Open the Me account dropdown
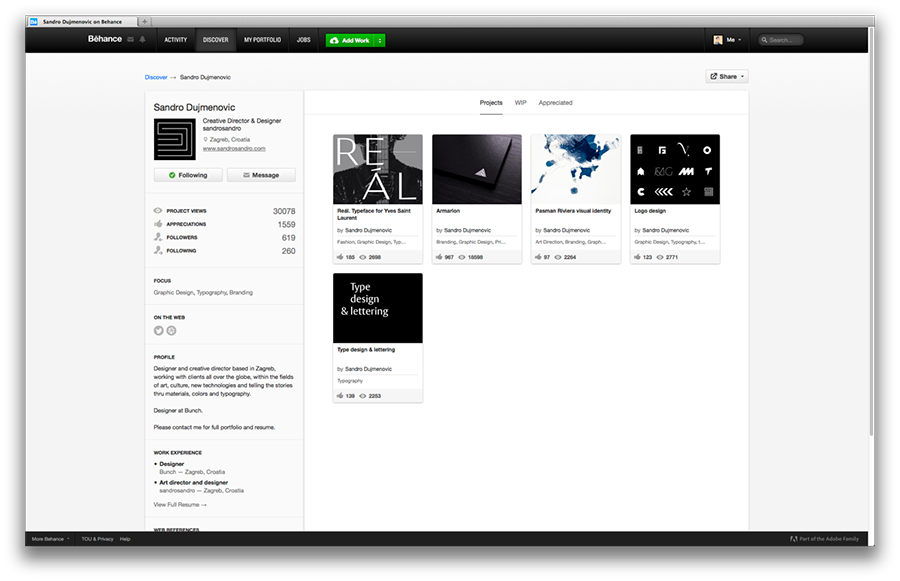 point(727,40)
